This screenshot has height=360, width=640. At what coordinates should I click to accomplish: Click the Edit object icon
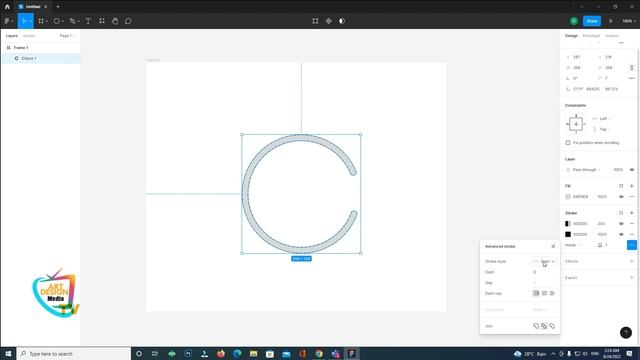click(x=315, y=21)
